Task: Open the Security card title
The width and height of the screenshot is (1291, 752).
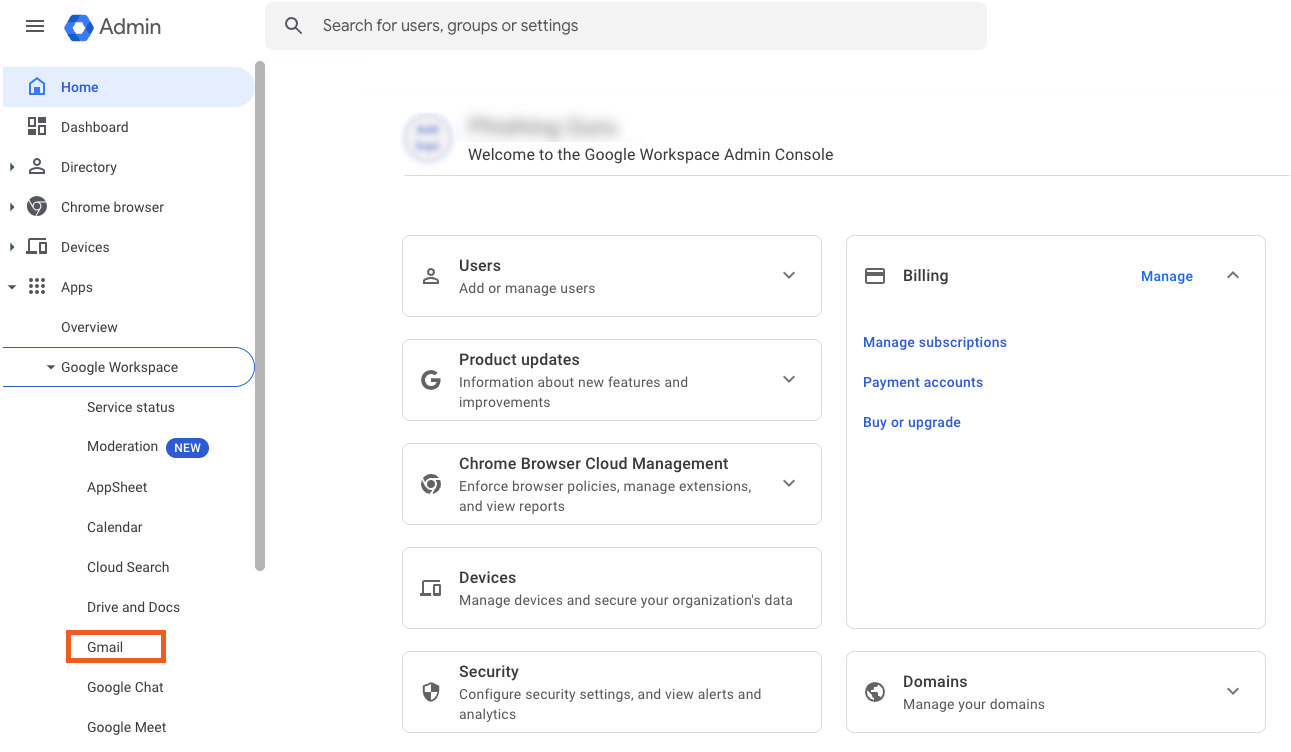Action: 489,672
